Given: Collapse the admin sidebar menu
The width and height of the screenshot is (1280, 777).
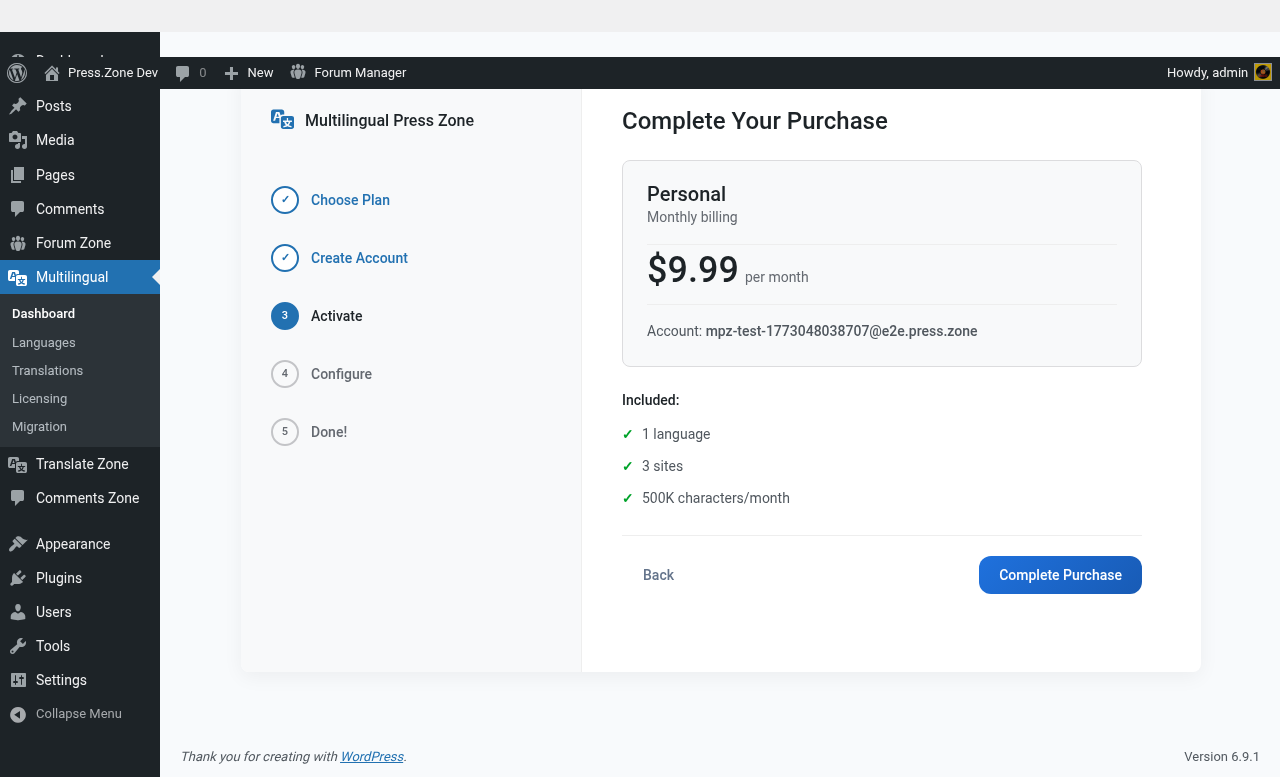Looking at the screenshot, I should pyautogui.click(x=80, y=714).
